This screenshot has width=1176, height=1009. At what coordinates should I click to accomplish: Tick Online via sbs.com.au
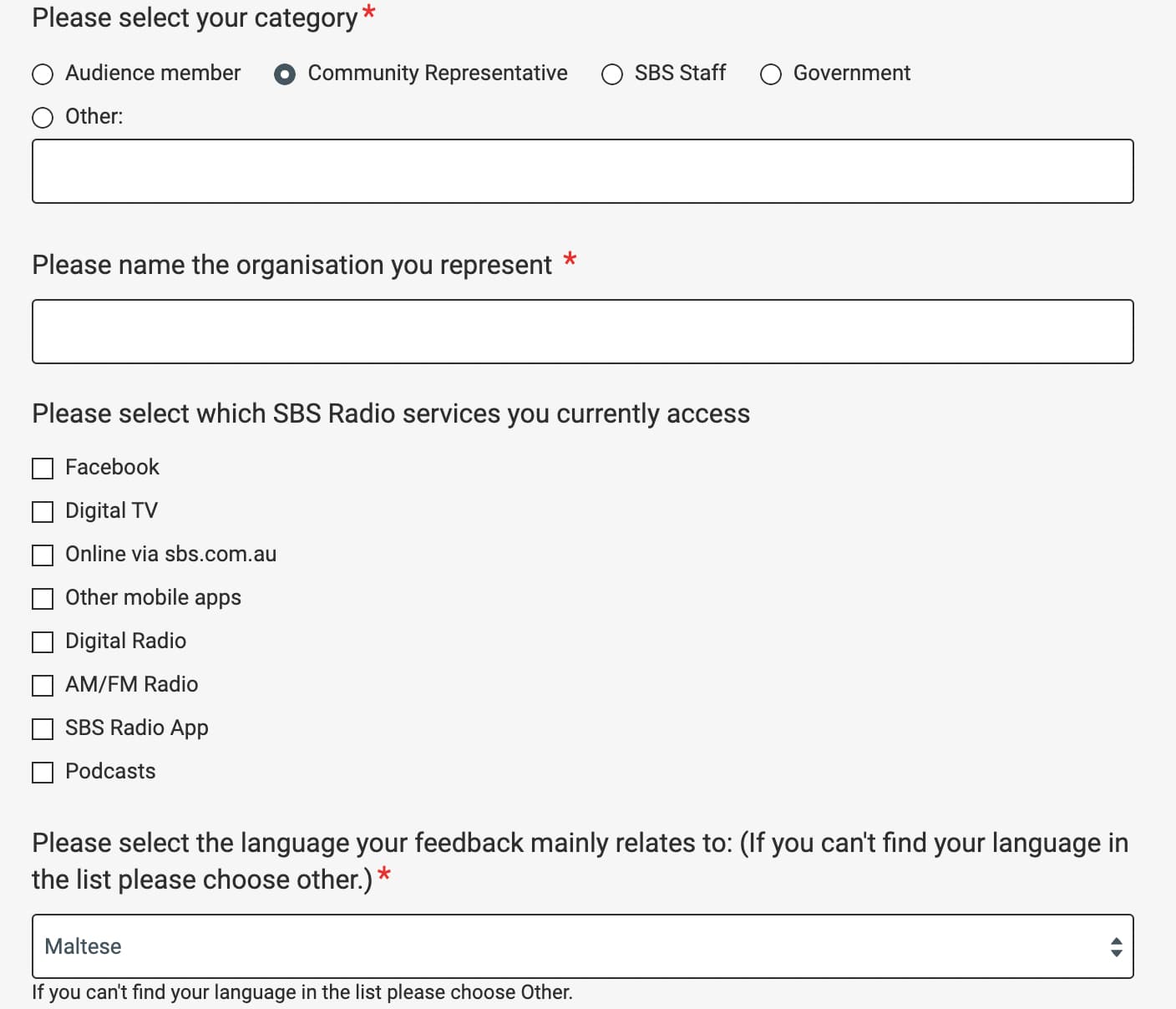pyautogui.click(x=43, y=555)
